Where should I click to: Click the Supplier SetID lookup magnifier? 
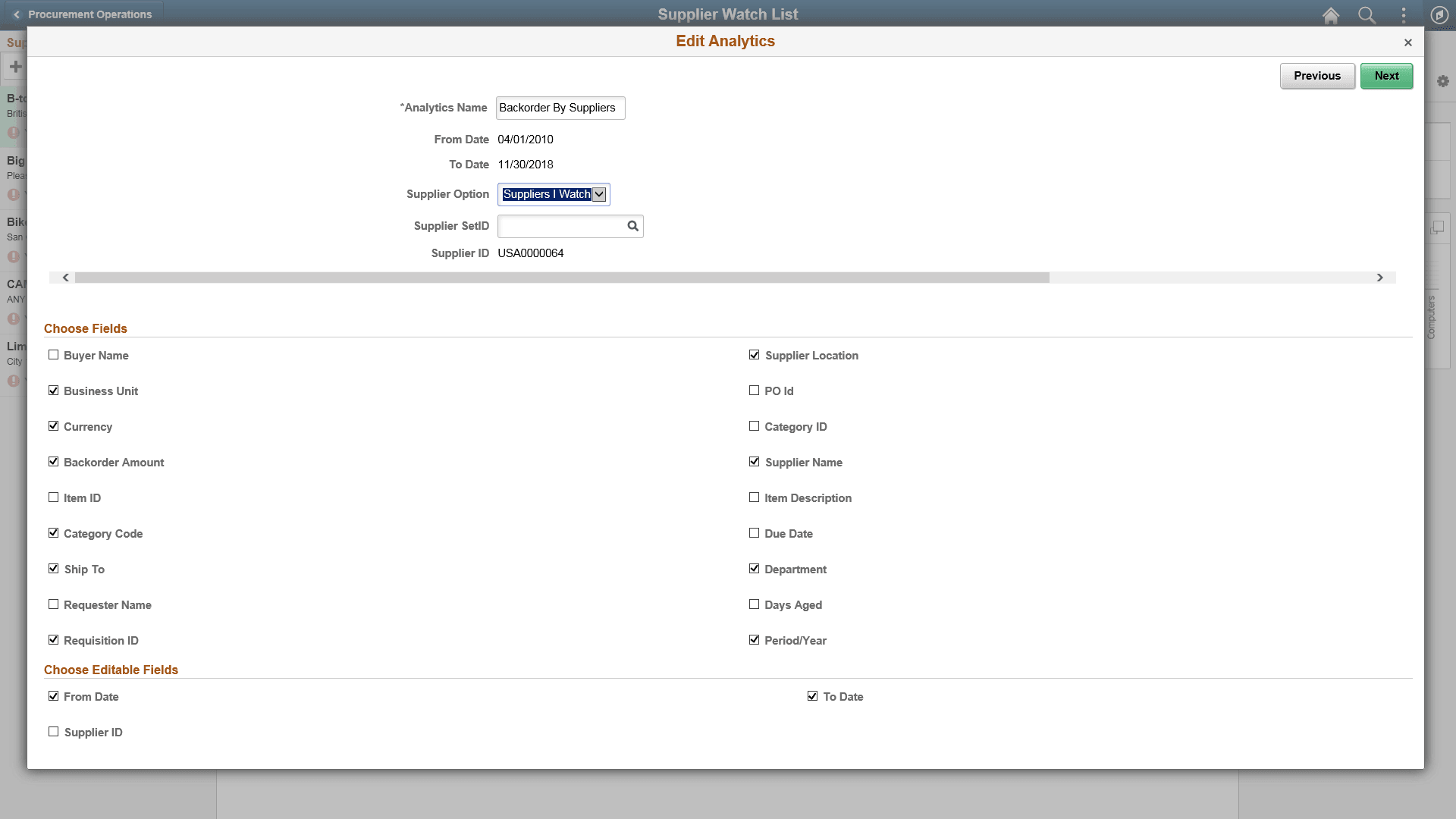(632, 226)
